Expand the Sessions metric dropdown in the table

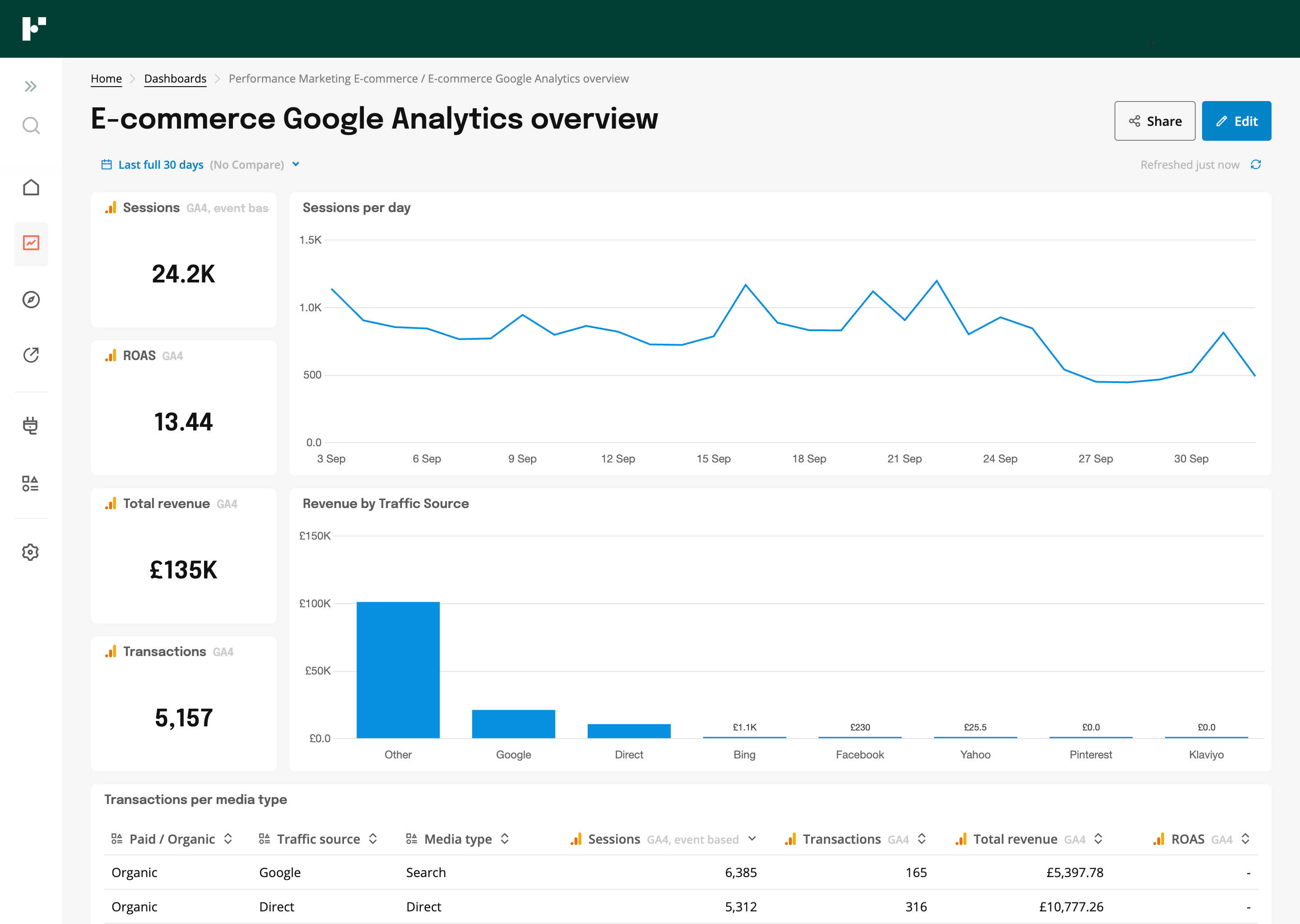[753, 839]
